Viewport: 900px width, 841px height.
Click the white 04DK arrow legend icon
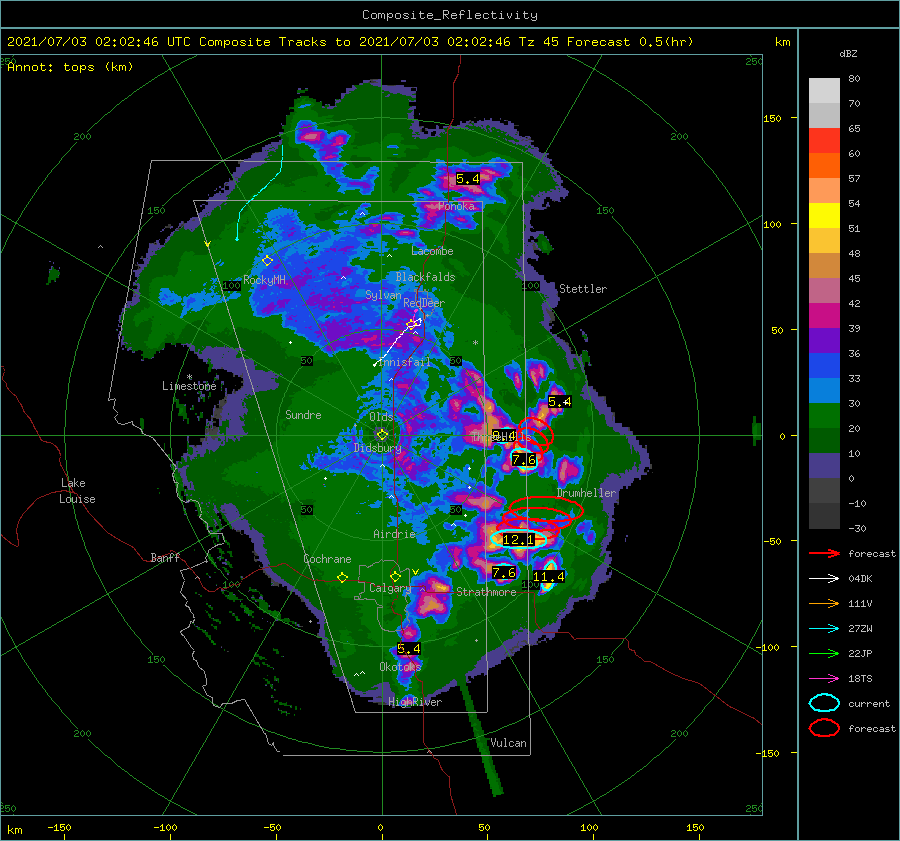click(x=824, y=578)
